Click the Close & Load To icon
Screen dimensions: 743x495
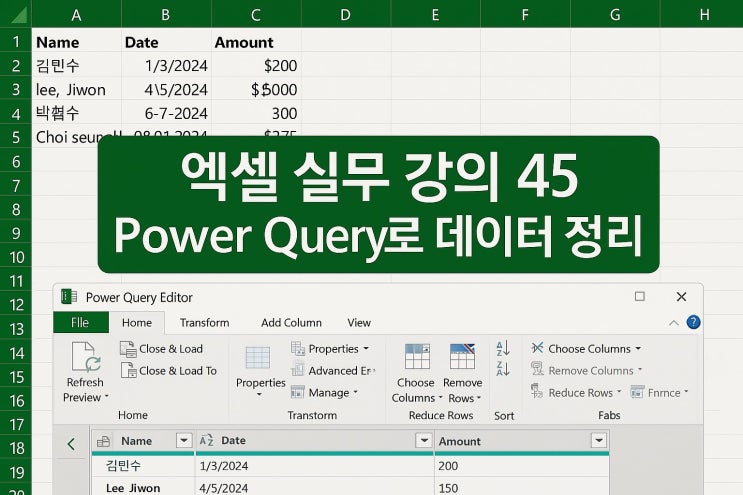[x=128, y=370]
